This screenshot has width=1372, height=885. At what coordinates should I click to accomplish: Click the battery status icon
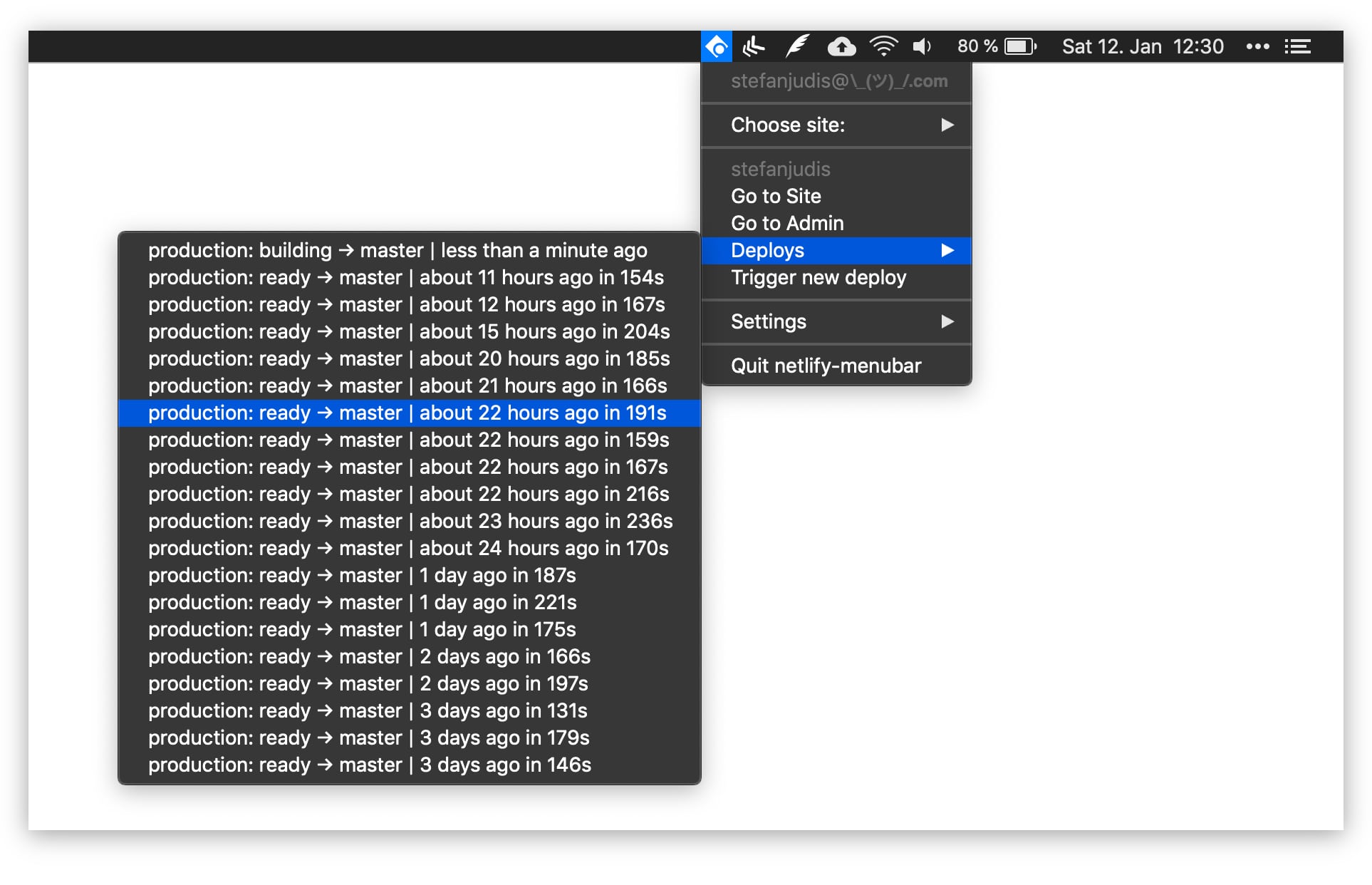point(1020,47)
